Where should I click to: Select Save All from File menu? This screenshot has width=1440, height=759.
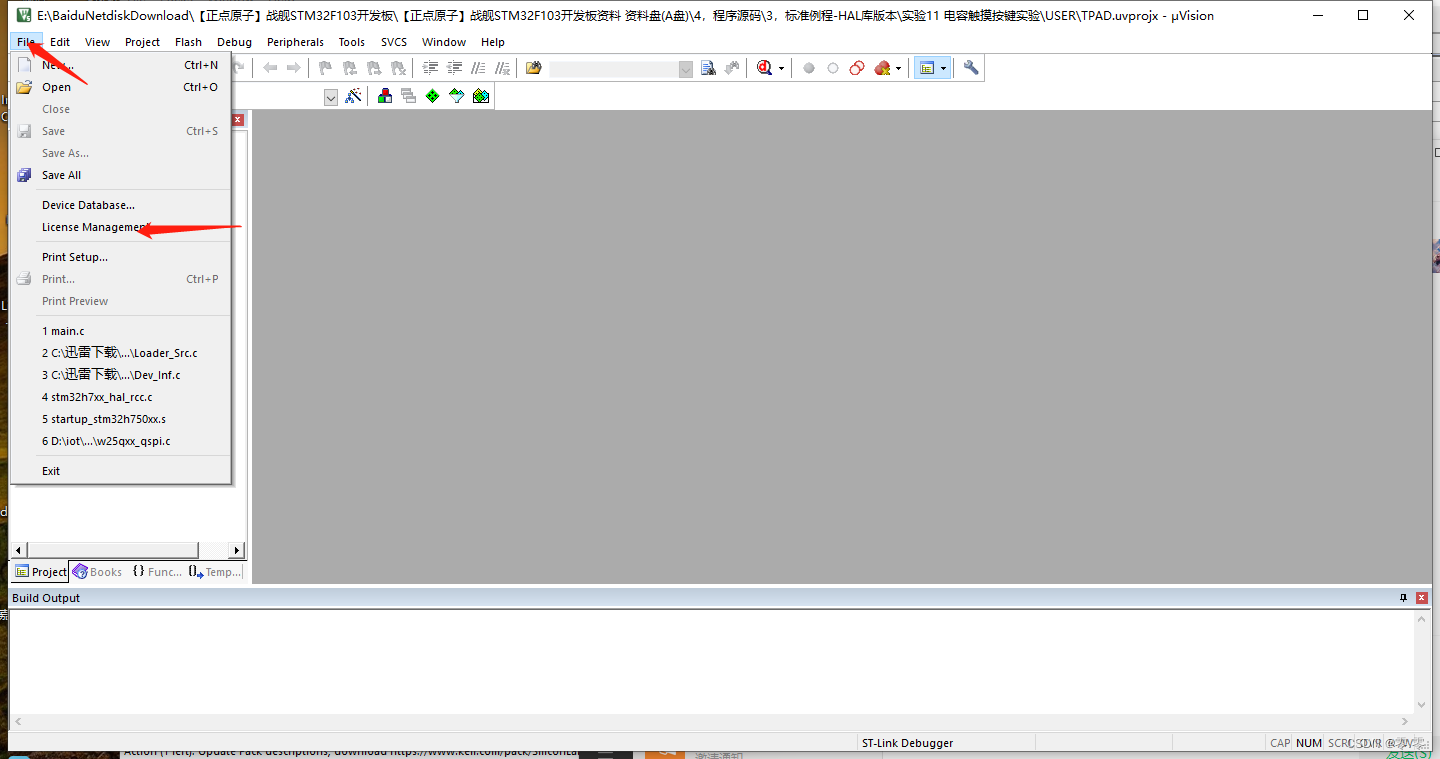[x=121, y=175]
